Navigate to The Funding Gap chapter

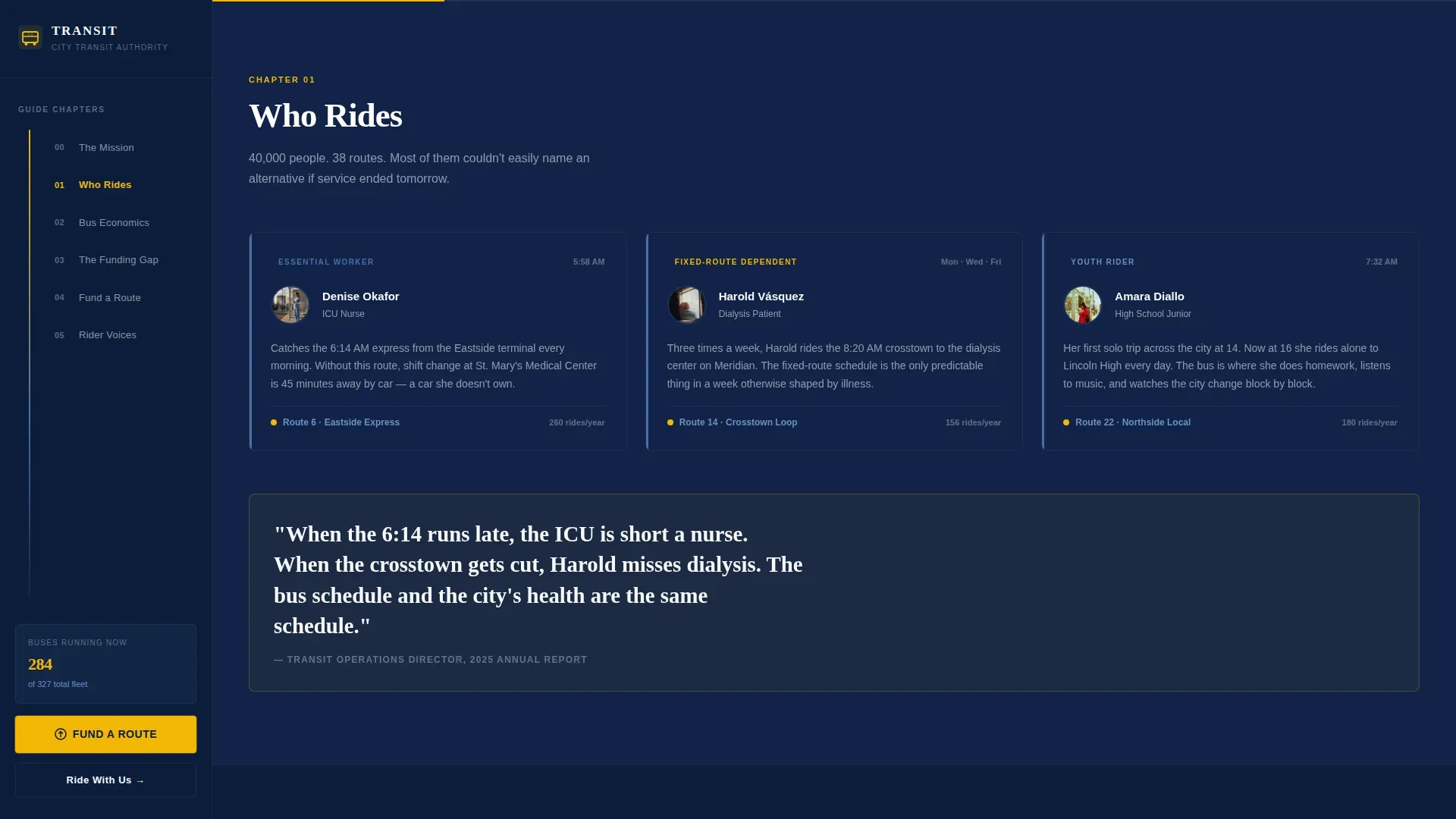pos(118,260)
